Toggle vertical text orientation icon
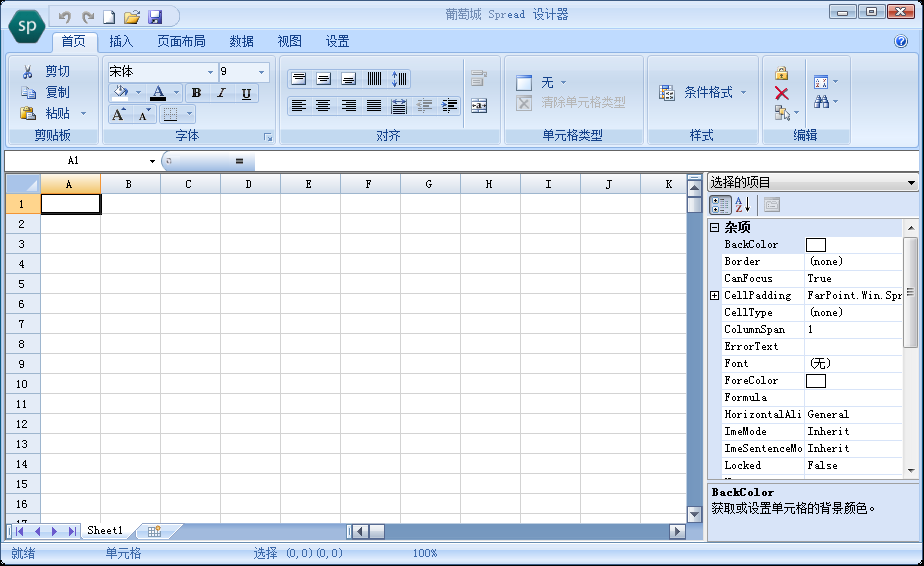The image size is (924, 566). (374, 78)
